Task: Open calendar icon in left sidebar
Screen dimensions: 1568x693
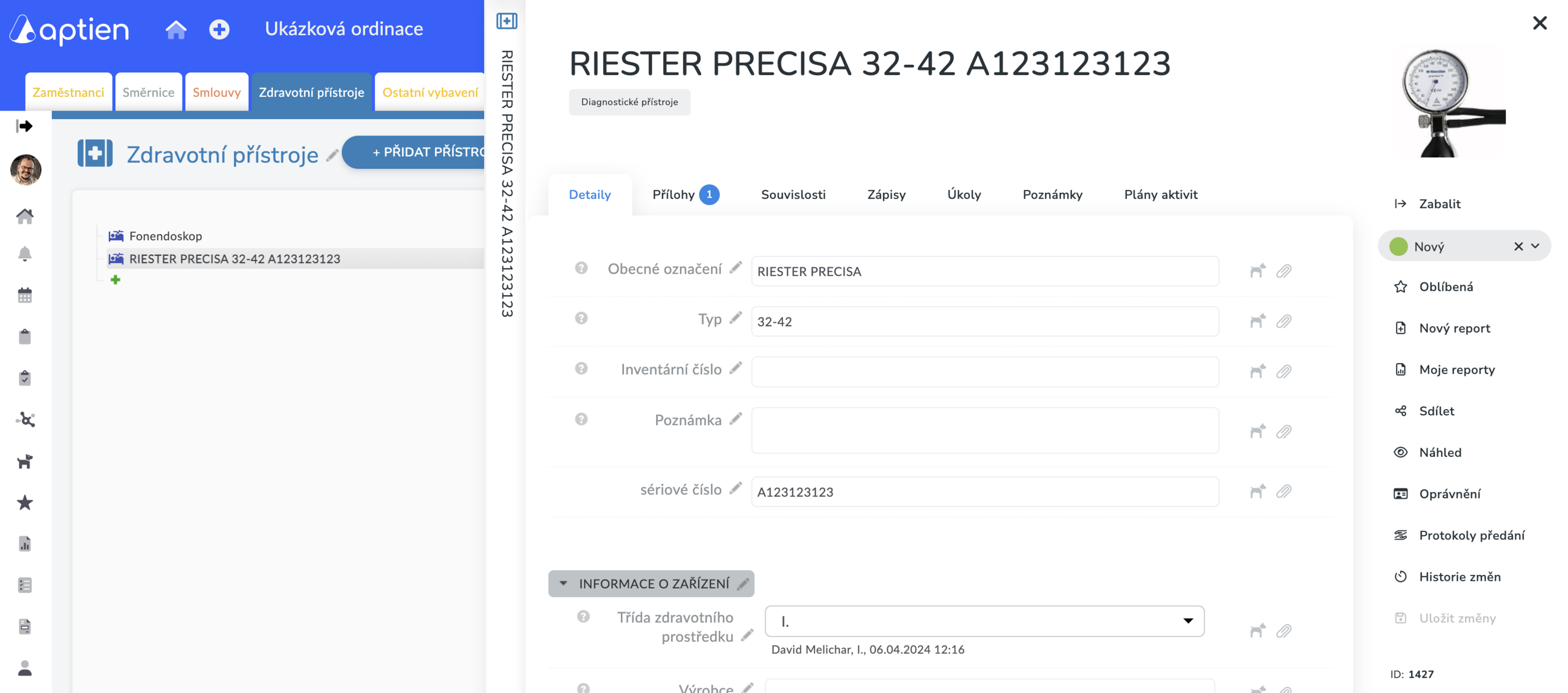Action: coord(24,296)
